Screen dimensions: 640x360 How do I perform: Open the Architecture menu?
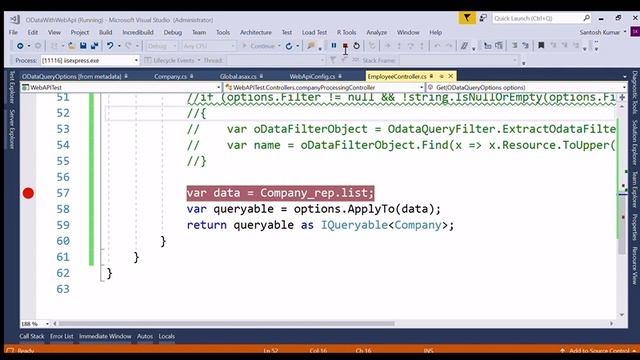click(256, 32)
